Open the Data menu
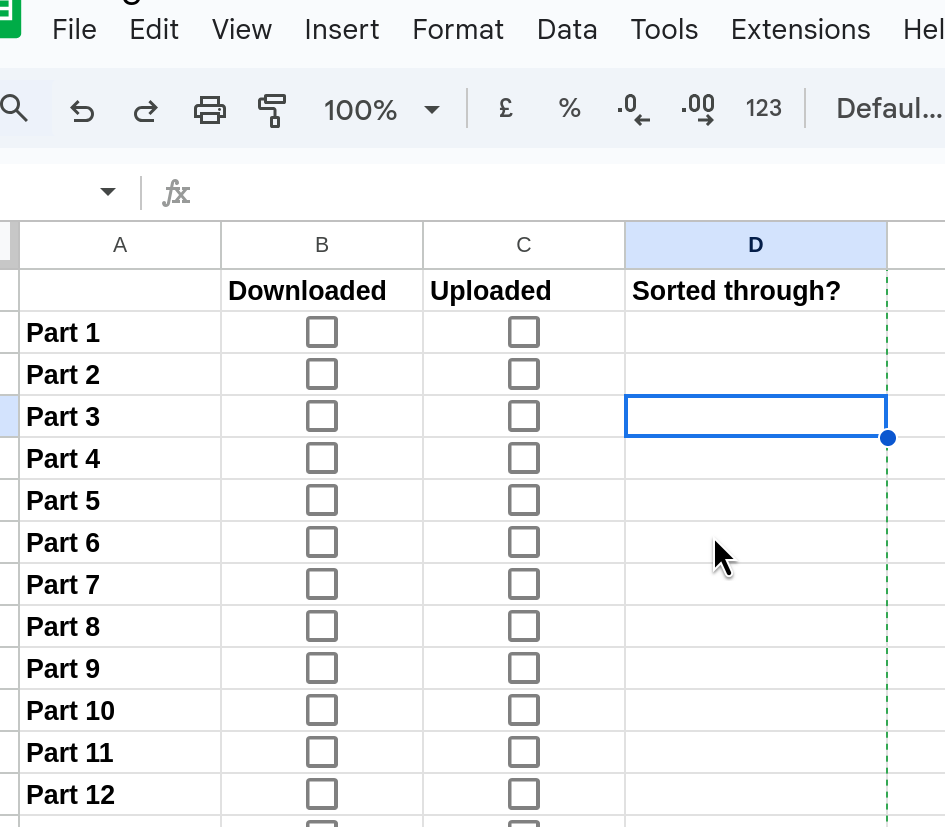Image resolution: width=945 pixels, height=827 pixels. click(x=567, y=30)
